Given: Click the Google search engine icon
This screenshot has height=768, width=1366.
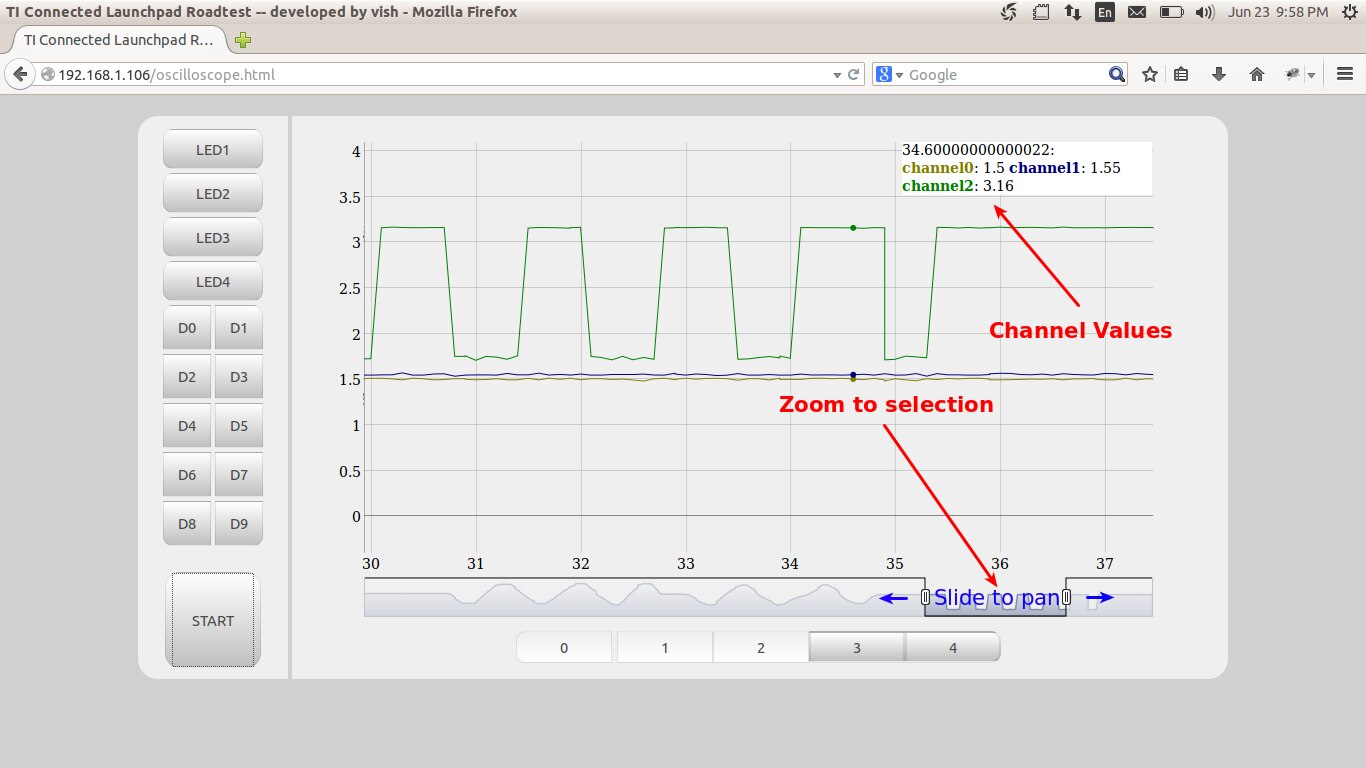Looking at the screenshot, I should click(884, 75).
